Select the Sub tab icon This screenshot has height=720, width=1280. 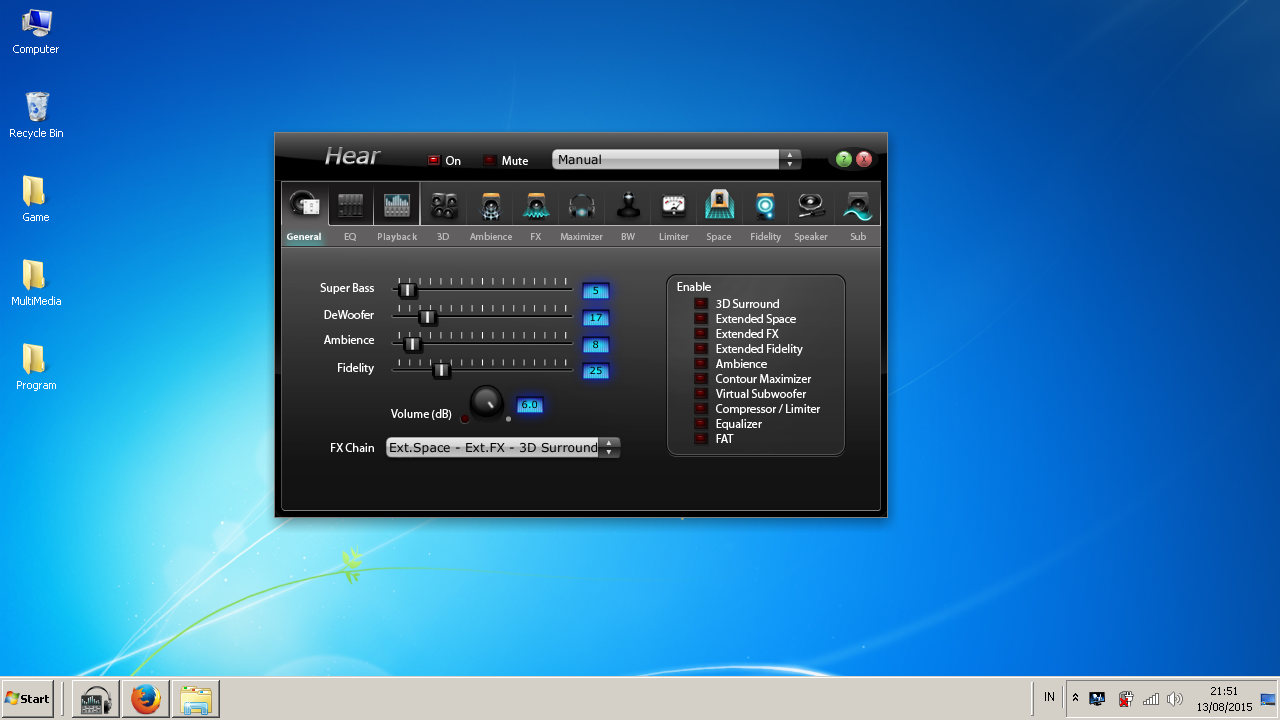tap(857, 205)
